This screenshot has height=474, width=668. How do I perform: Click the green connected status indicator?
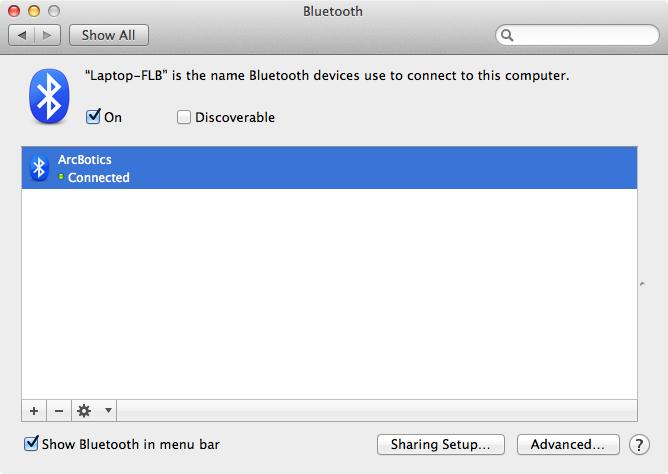point(61,177)
